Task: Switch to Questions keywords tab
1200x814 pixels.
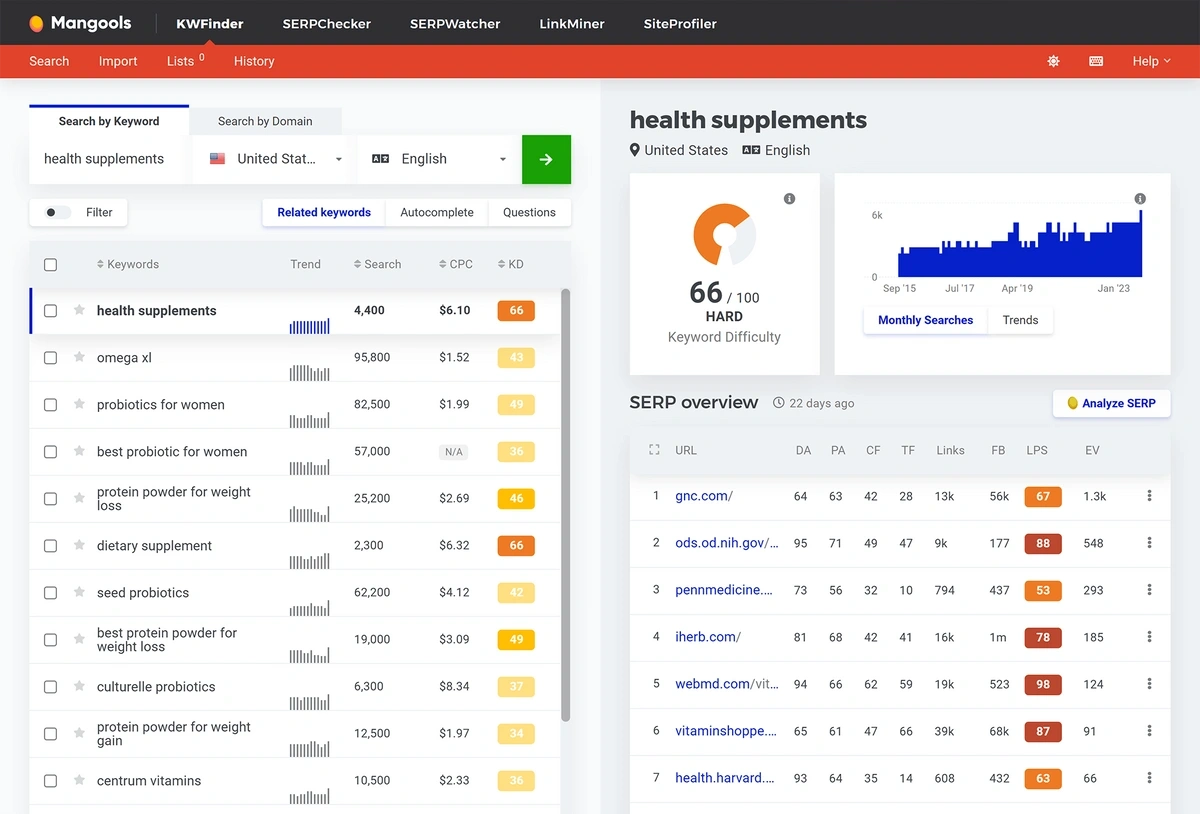Action: click(x=529, y=212)
